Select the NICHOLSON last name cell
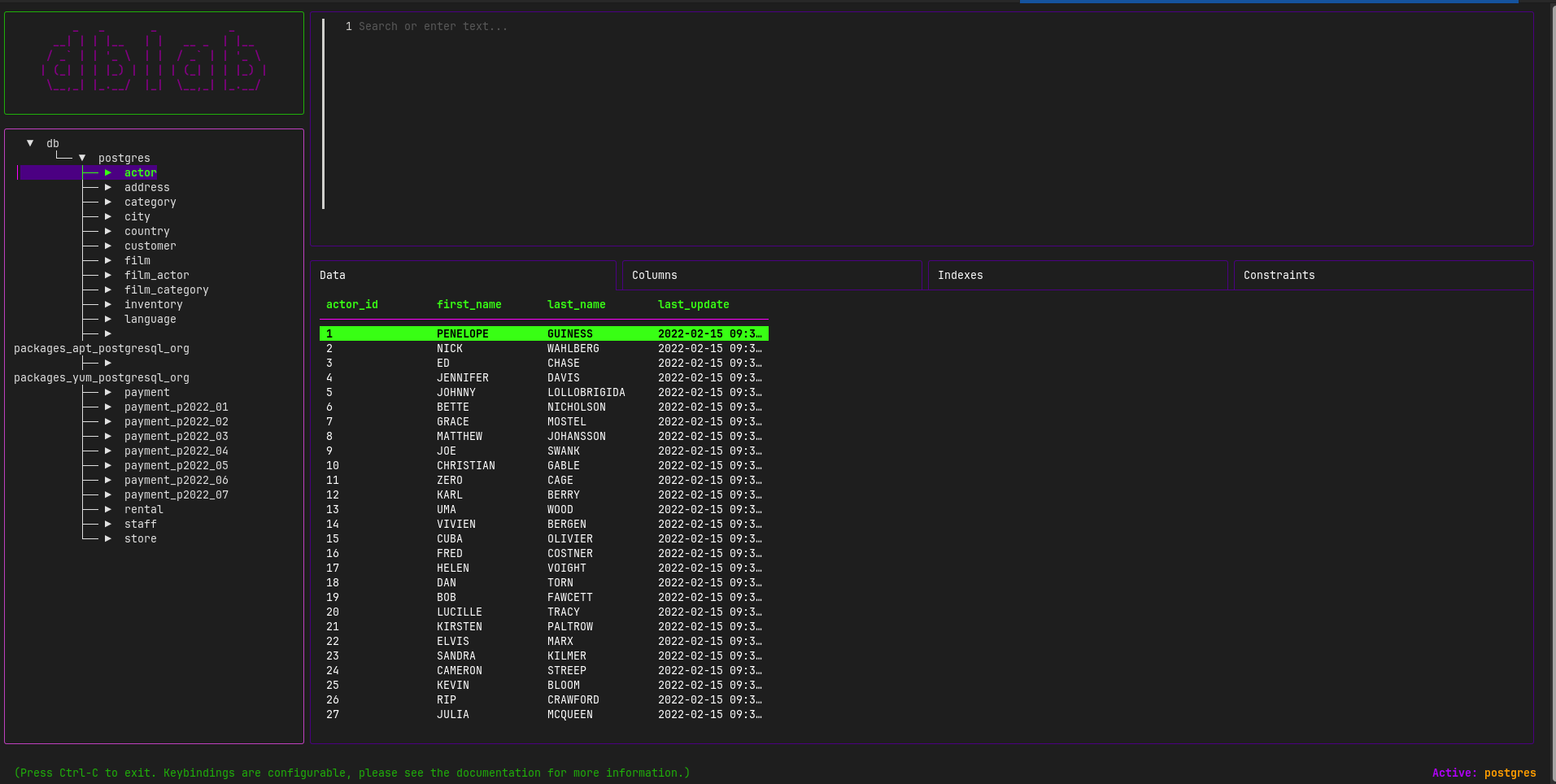 (x=577, y=407)
